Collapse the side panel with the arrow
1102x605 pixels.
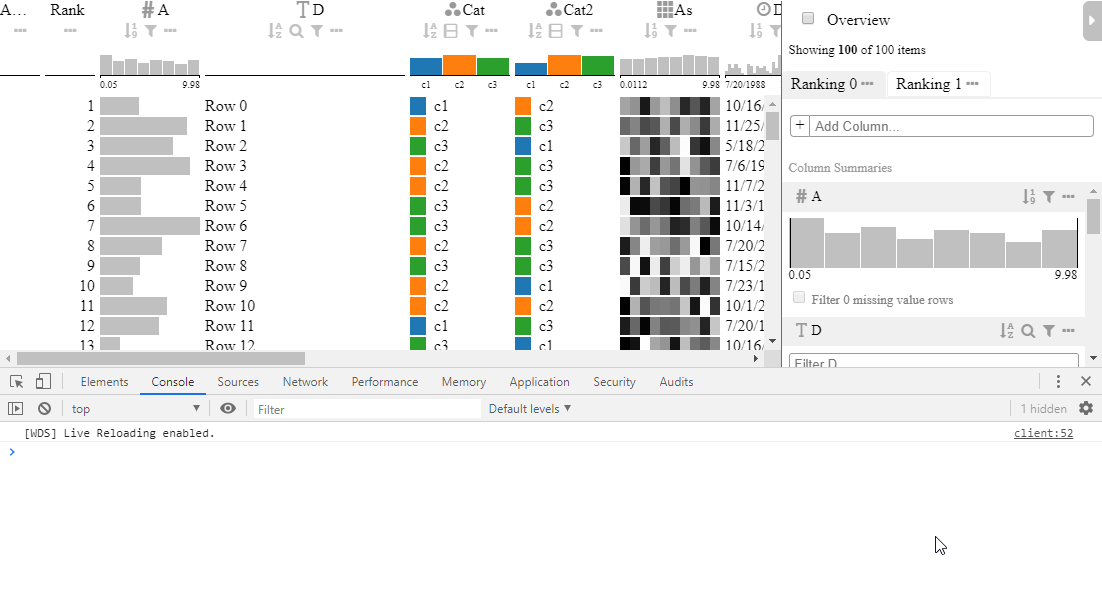(1093, 20)
